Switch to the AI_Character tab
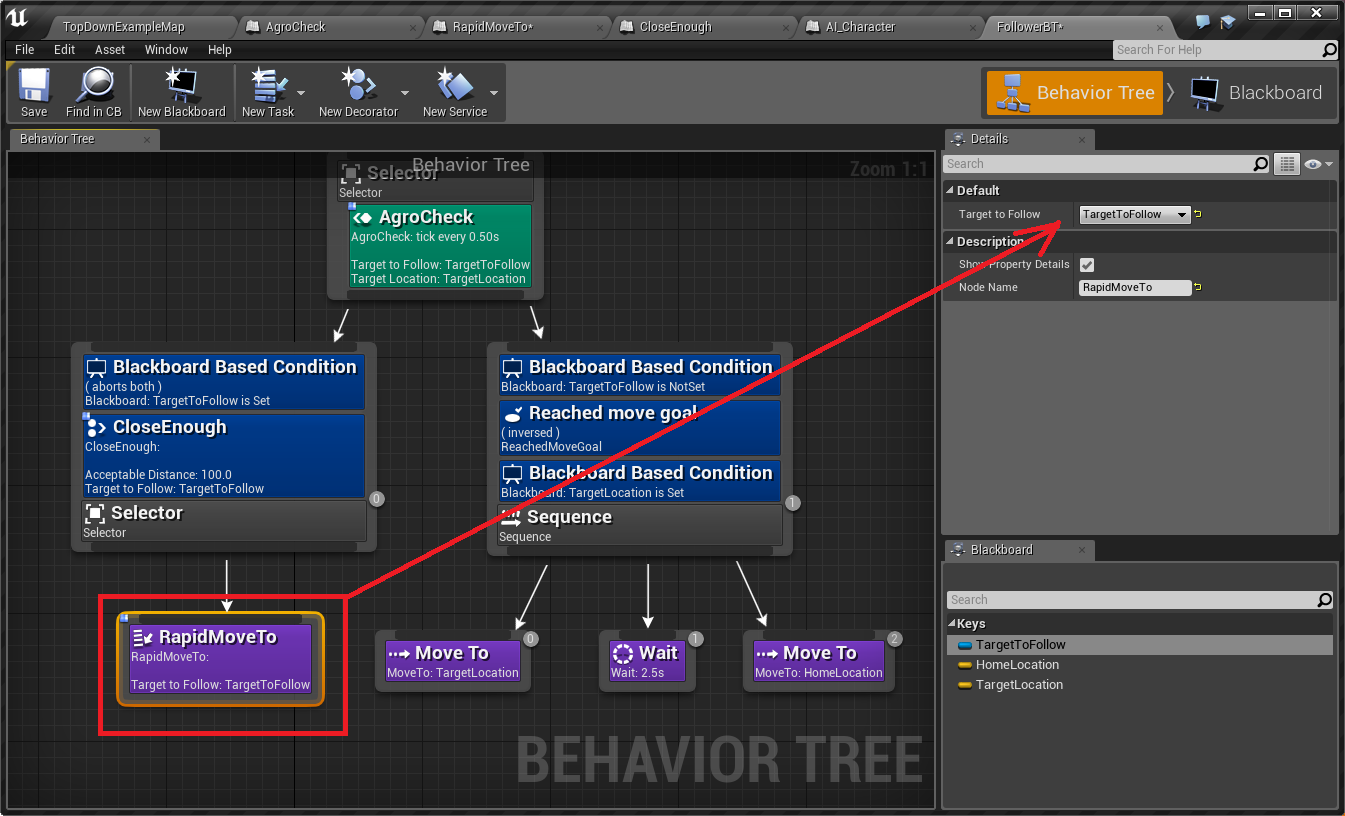This screenshot has height=816, width=1345. tap(861, 27)
